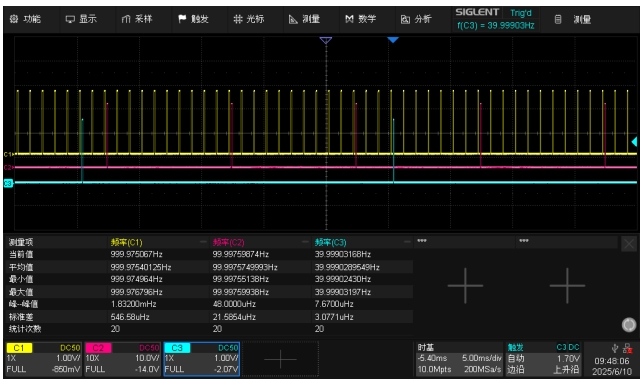Click the solid blue trigger delay marker

click(x=393, y=40)
